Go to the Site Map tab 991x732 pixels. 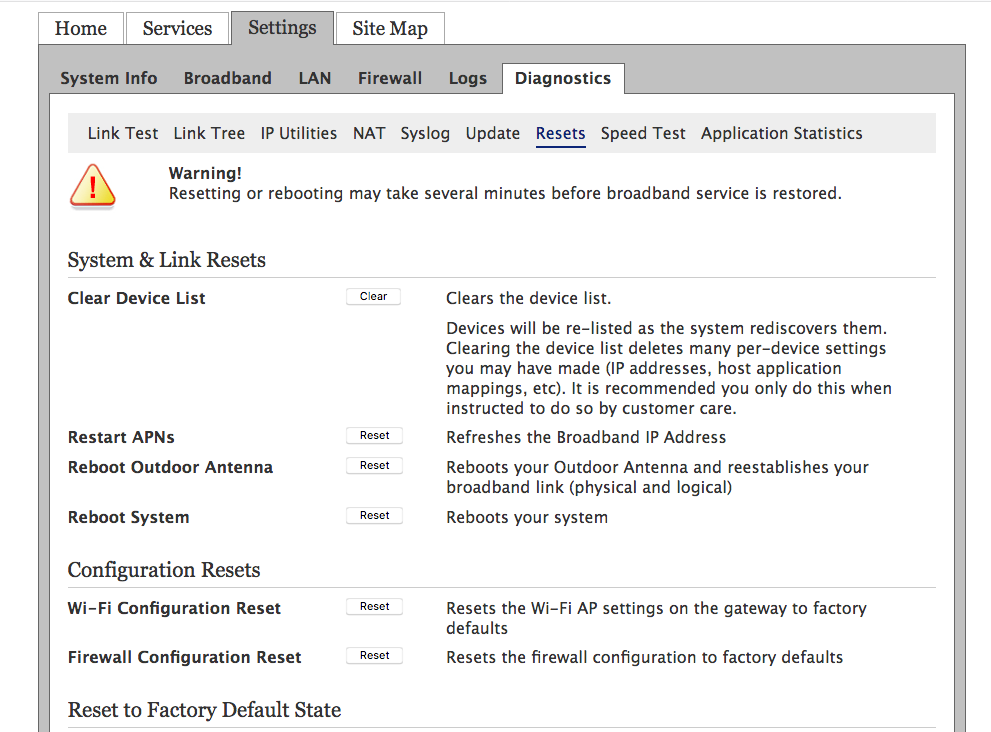390,28
